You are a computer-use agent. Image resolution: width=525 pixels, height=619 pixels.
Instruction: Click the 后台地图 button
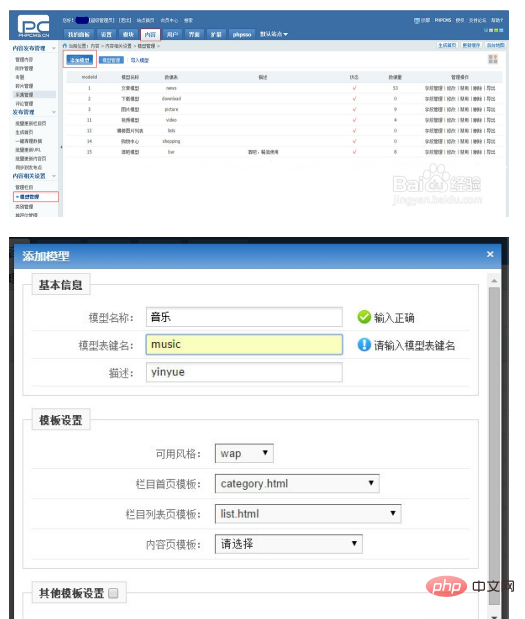[x=495, y=45]
